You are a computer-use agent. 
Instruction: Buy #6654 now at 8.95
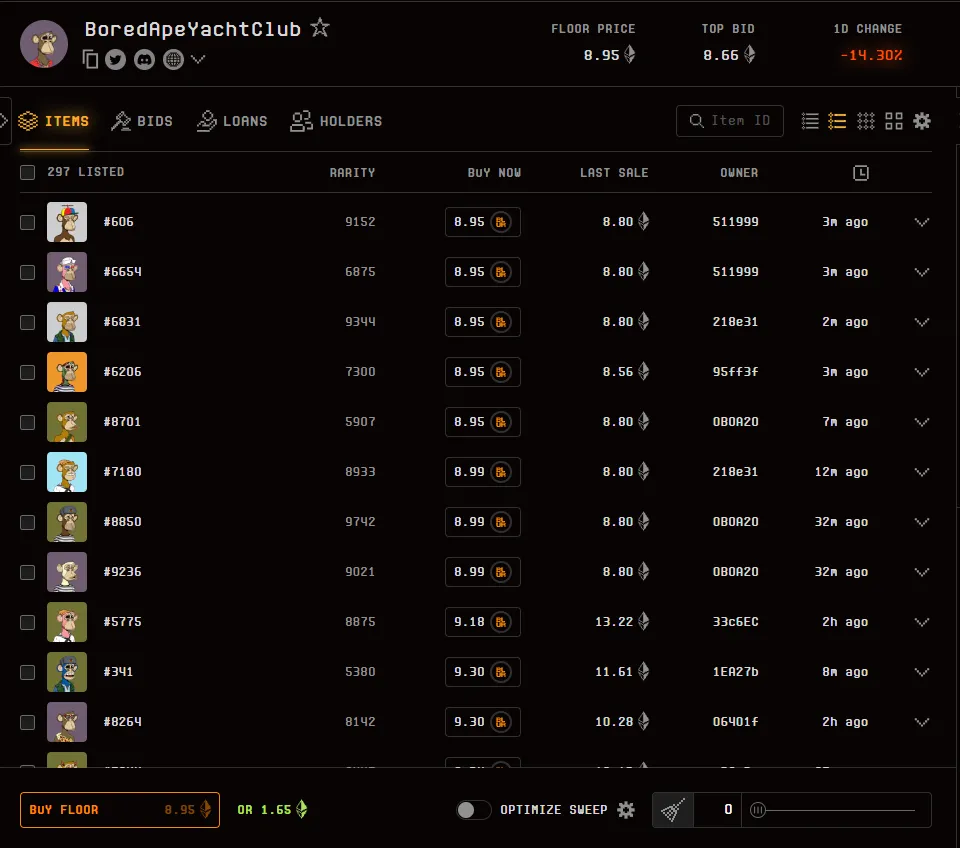coord(482,272)
